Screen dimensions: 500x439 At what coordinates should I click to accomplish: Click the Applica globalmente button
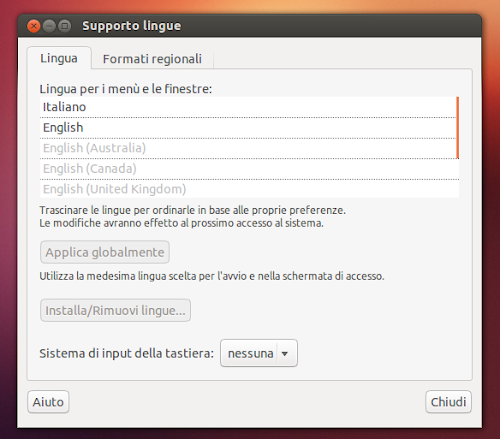point(105,252)
